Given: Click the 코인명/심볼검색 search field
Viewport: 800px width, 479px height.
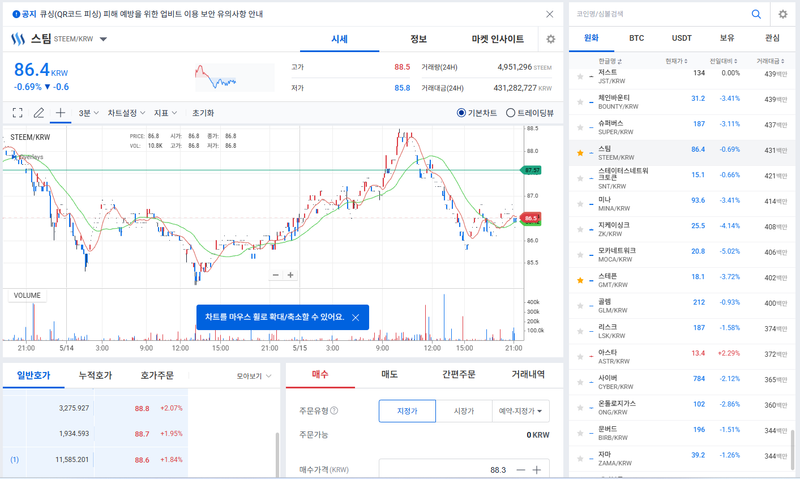Looking at the screenshot, I should click(x=658, y=14).
